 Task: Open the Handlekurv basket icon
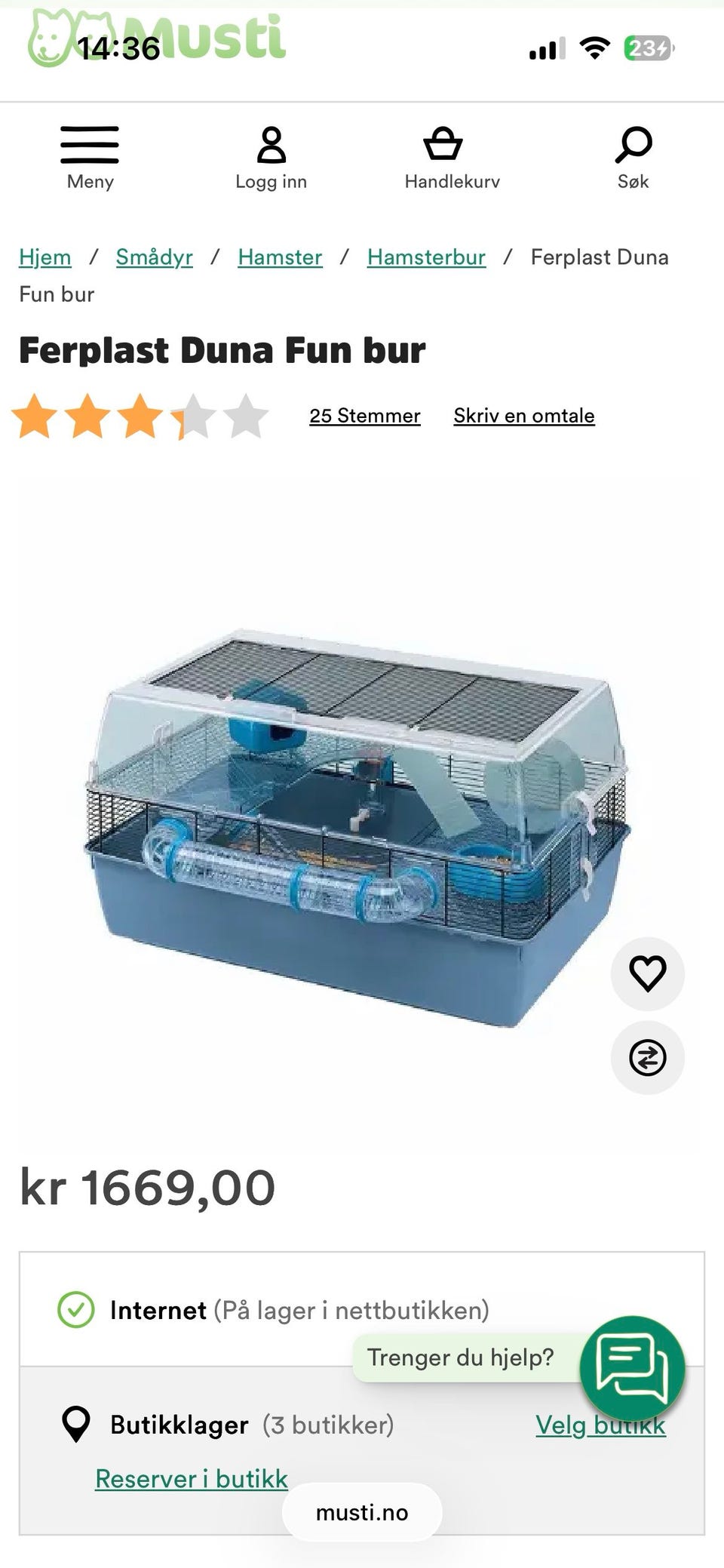pyautogui.click(x=443, y=143)
